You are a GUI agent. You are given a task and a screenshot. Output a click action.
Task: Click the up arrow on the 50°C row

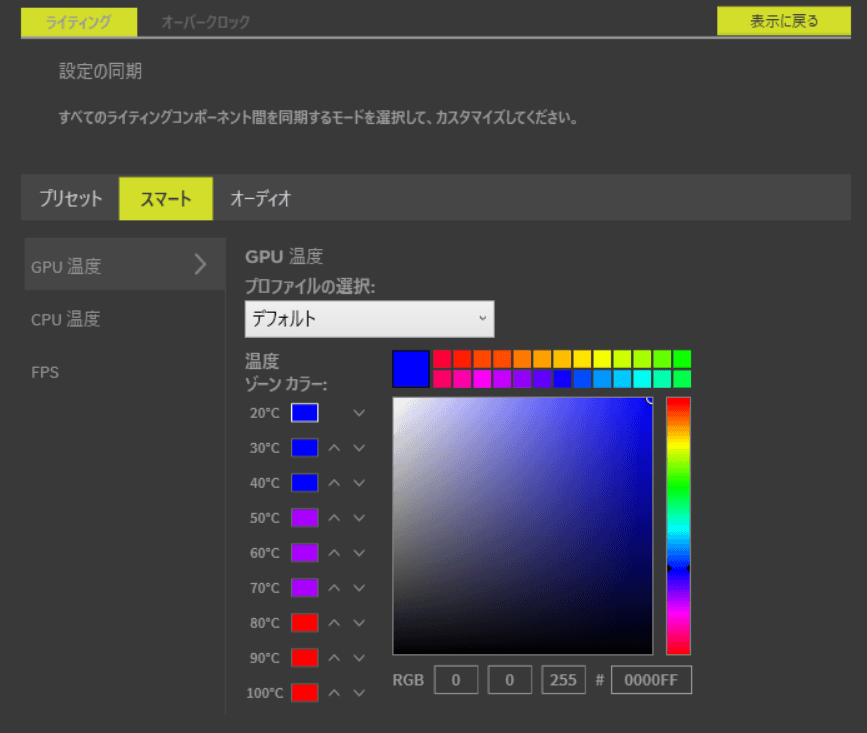point(334,518)
